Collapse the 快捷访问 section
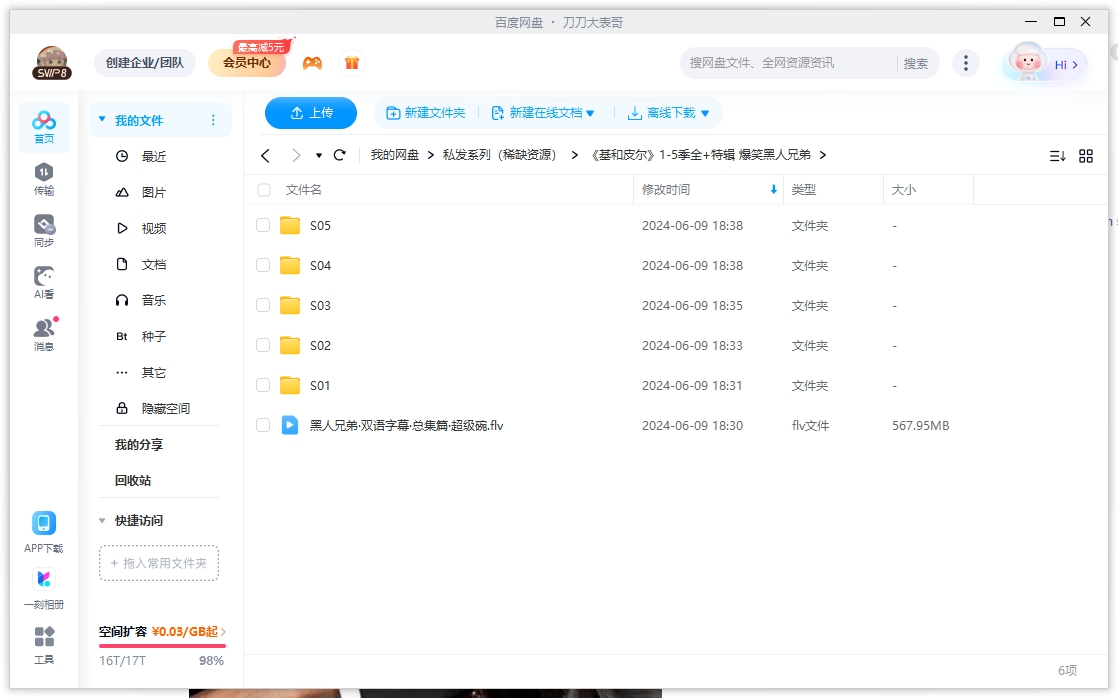The image size is (1118, 698). coord(101,520)
